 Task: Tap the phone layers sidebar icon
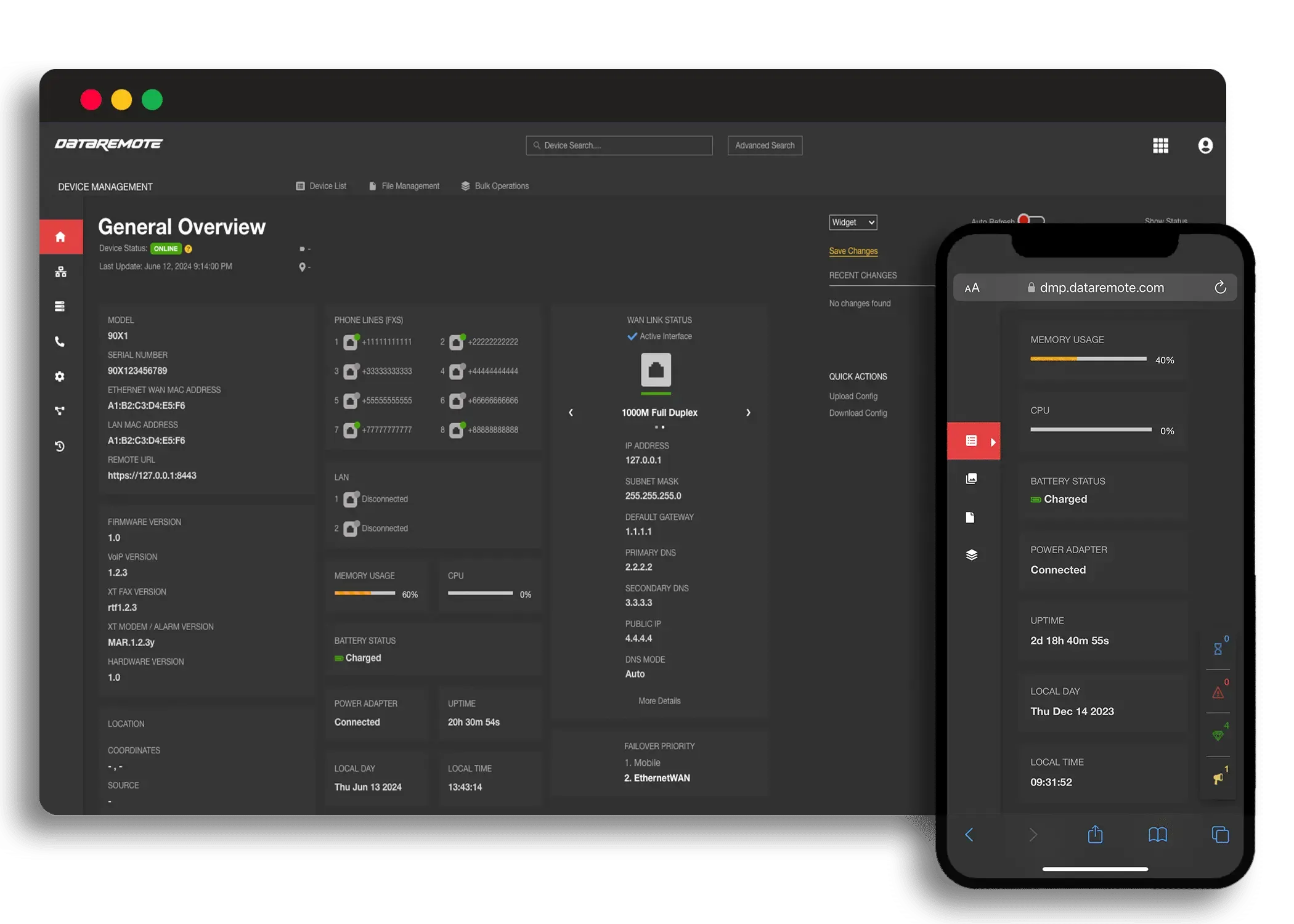[x=972, y=555]
